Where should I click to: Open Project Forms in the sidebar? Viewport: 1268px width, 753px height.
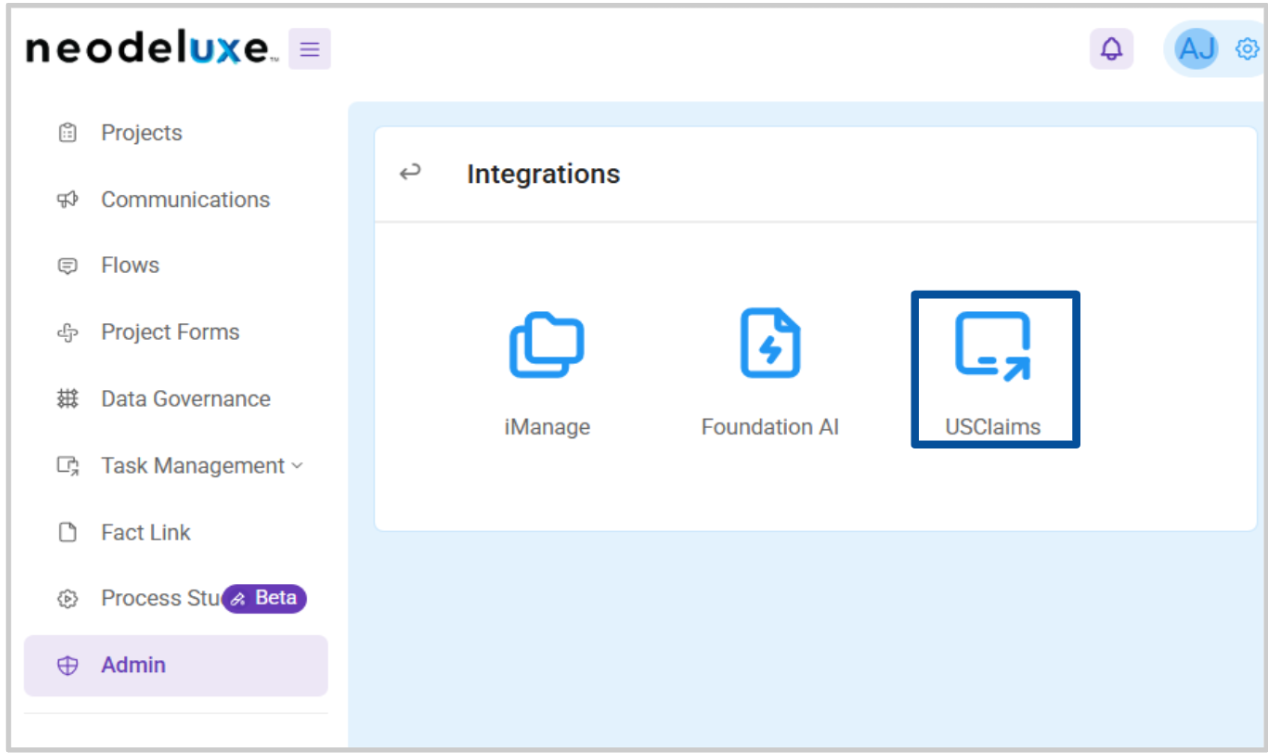point(170,333)
